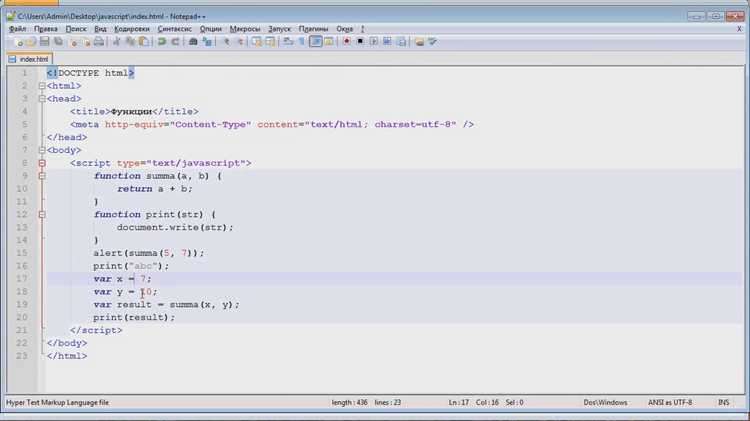Click the New file toolbar icon
The image size is (750, 421).
pyautogui.click(x=19, y=42)
